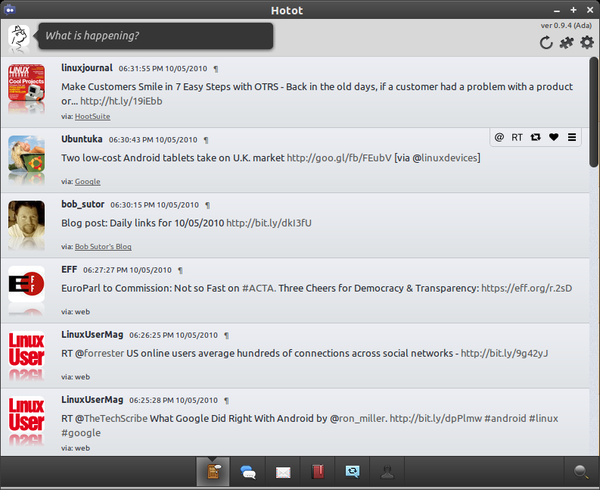Open the #google hashtag

pos(81,433)
